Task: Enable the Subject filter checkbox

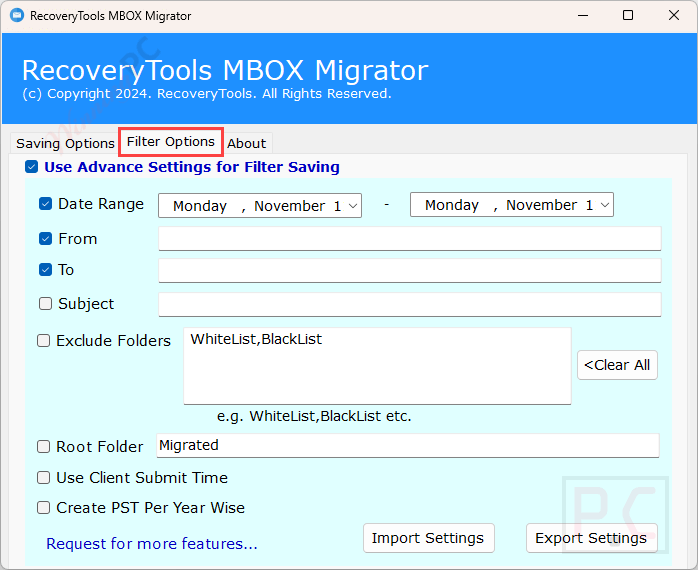Action: (45, 304)
